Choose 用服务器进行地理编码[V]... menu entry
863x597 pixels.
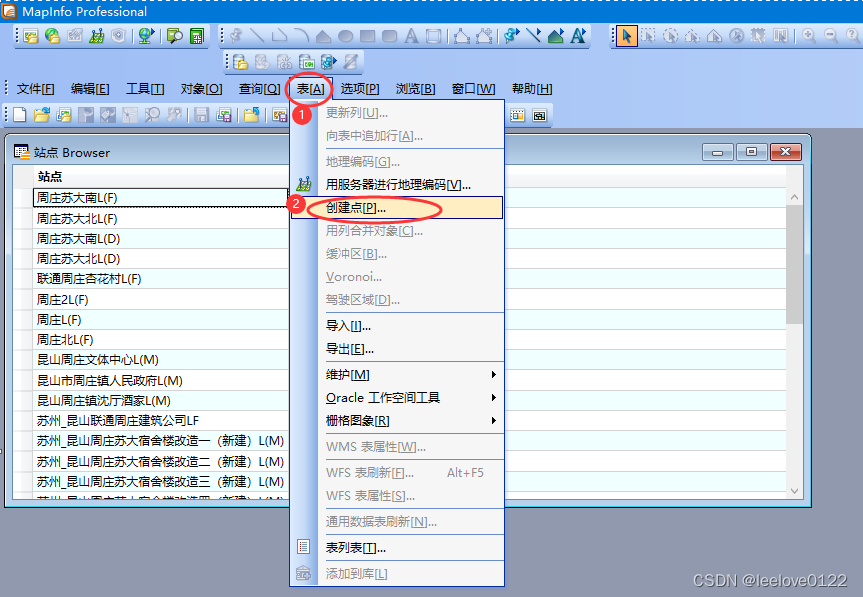397,185
